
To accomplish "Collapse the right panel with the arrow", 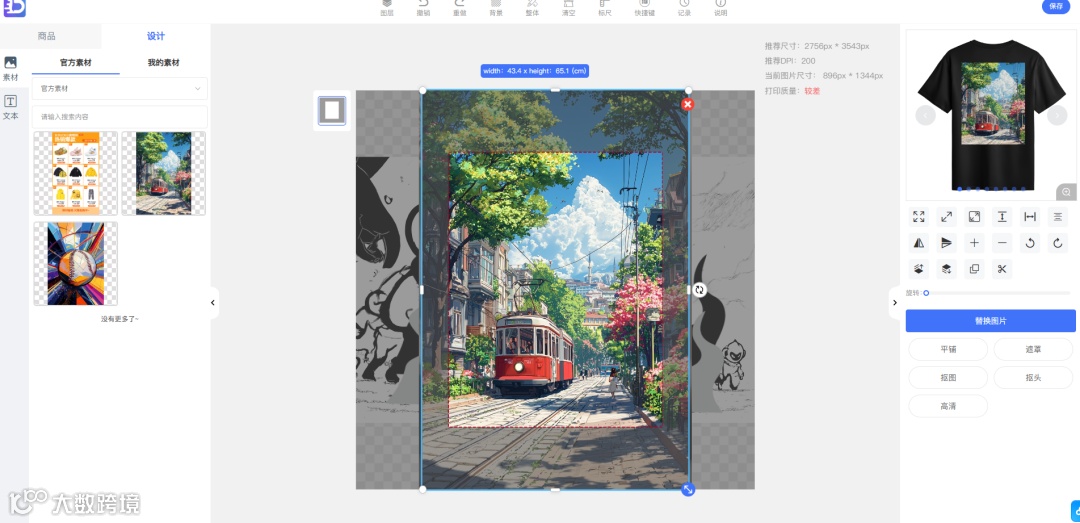I will pyautogui.click(x=895, y=302).
